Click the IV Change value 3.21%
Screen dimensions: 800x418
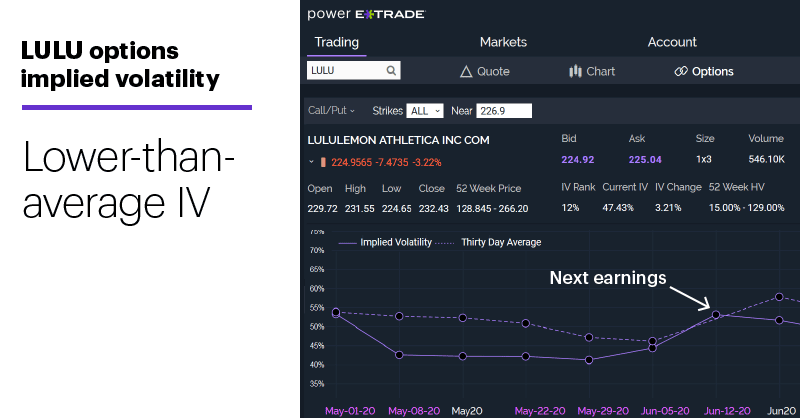click(x=668, y=208)
